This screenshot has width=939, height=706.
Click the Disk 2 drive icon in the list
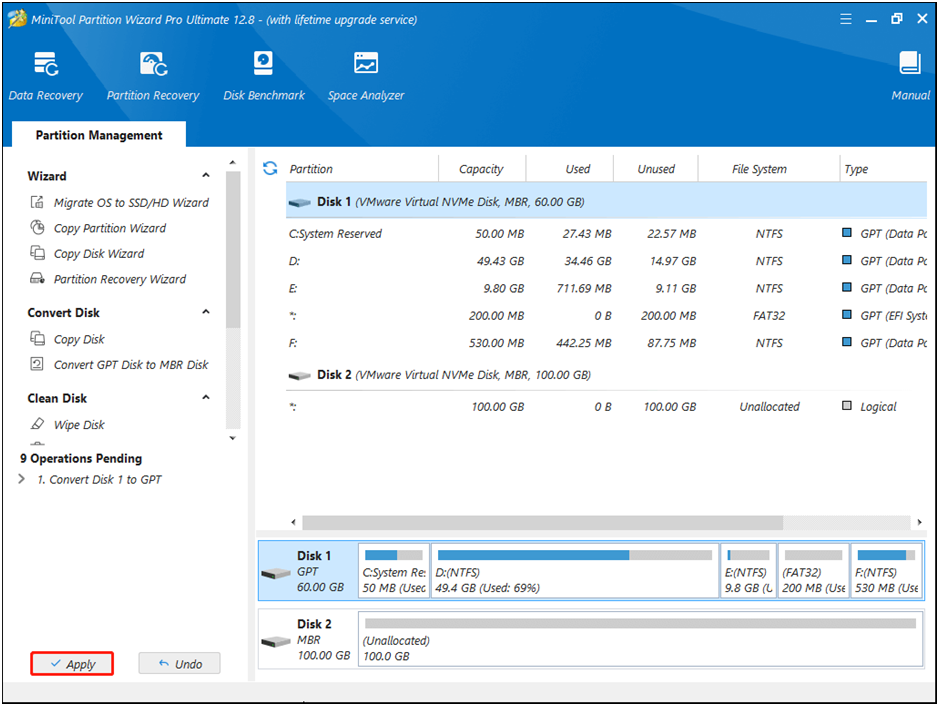point(299,376)
